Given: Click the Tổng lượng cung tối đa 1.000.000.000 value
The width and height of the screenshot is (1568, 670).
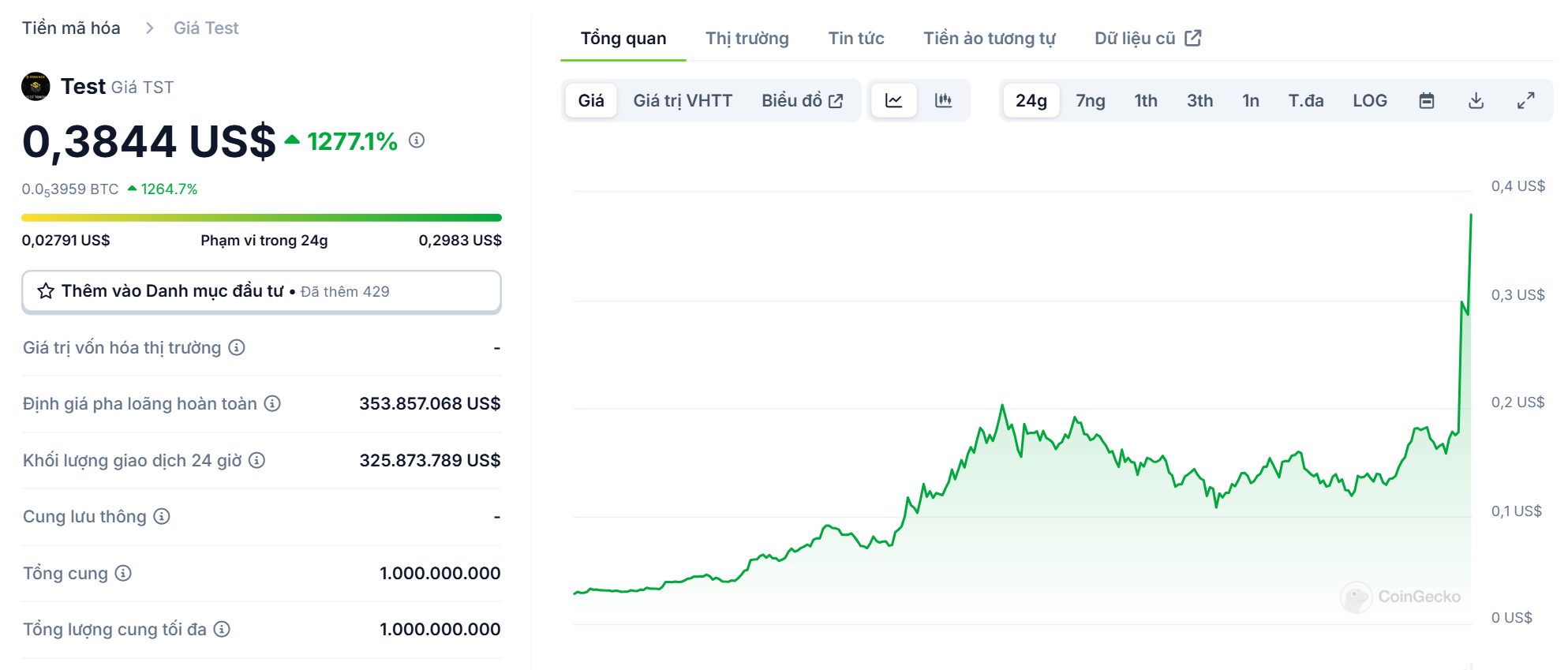Looking at the screenshot, I should [440, 629].
